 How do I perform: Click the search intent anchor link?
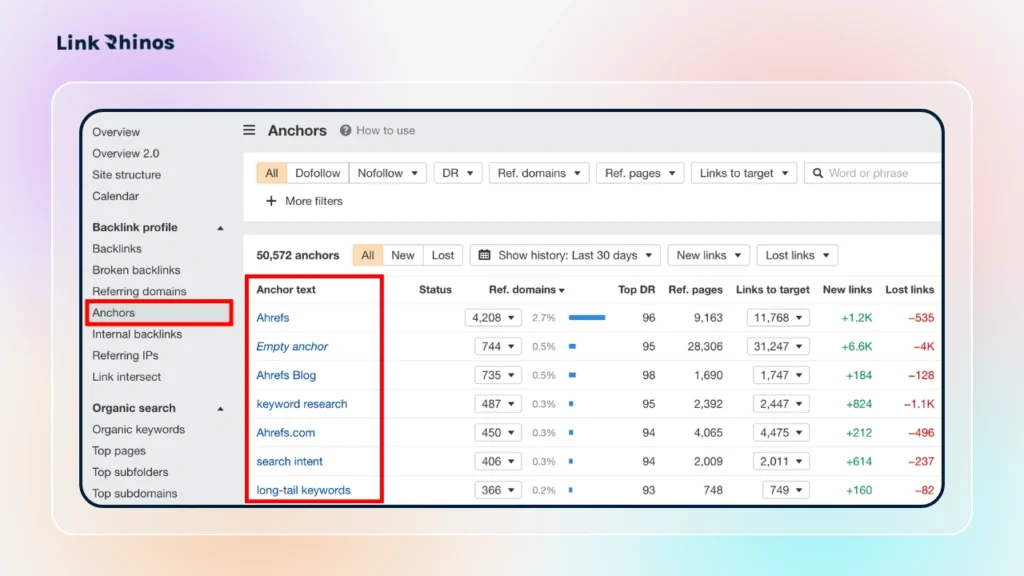point(289,462)
